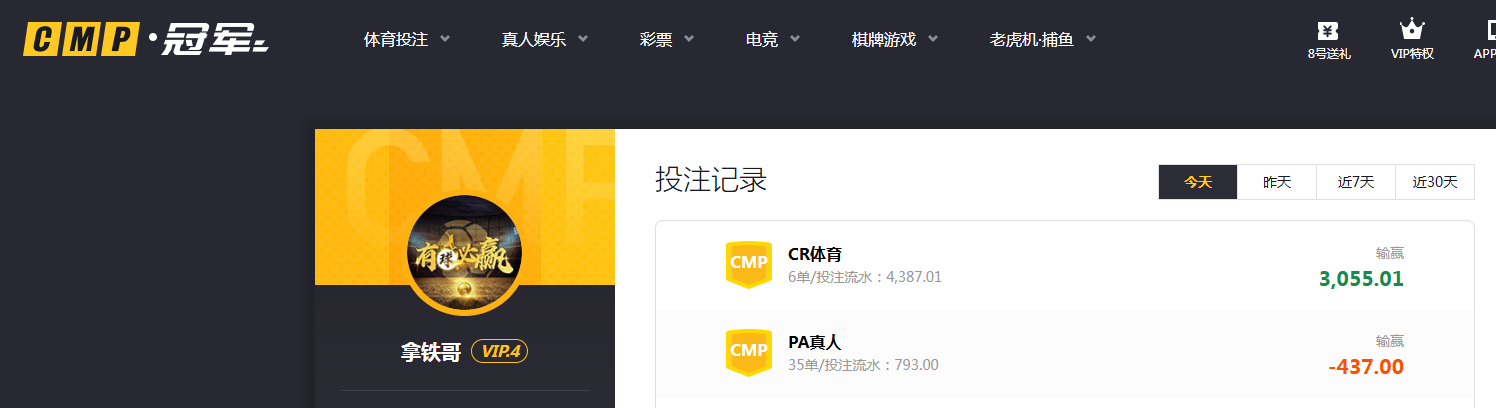Screen dimensions: 1496x408
Task: Click the profile avatar image
Action: click(463, 252)
